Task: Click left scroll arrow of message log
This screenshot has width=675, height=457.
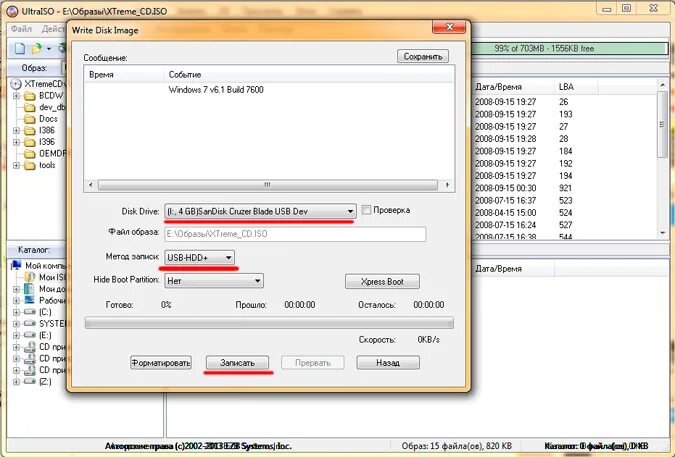Action: click(x=91, y=185)
